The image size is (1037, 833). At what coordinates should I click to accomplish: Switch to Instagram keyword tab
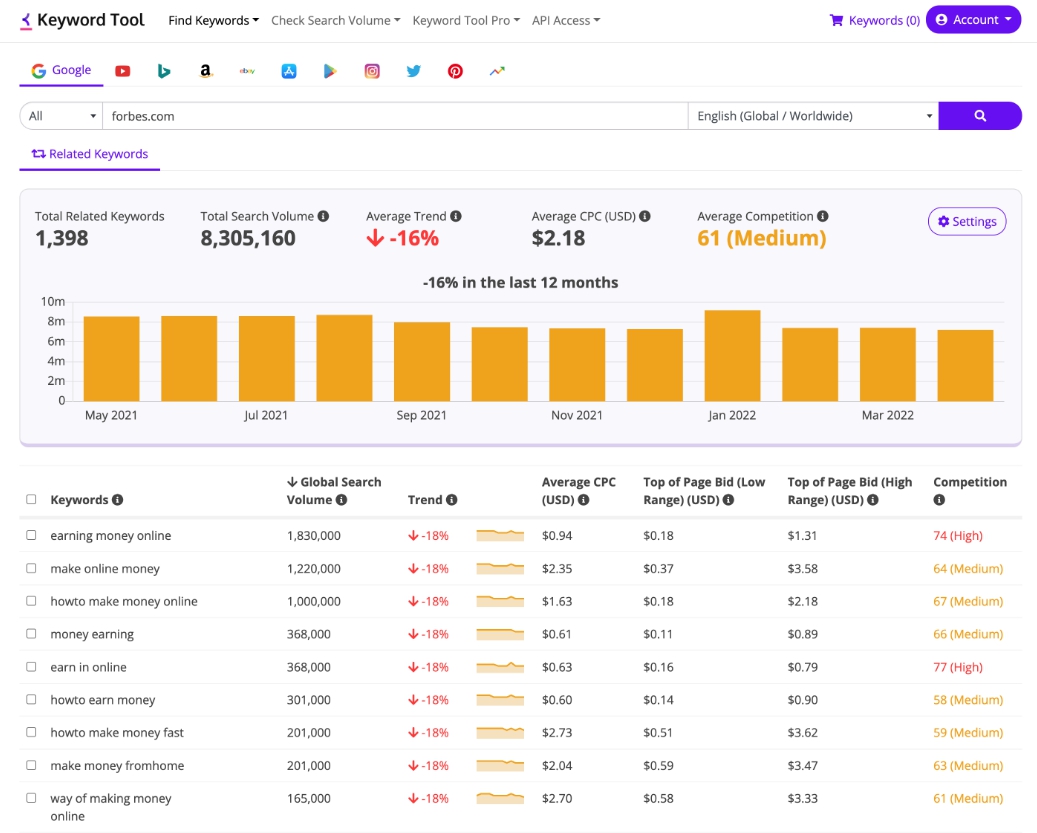(372, 71)
